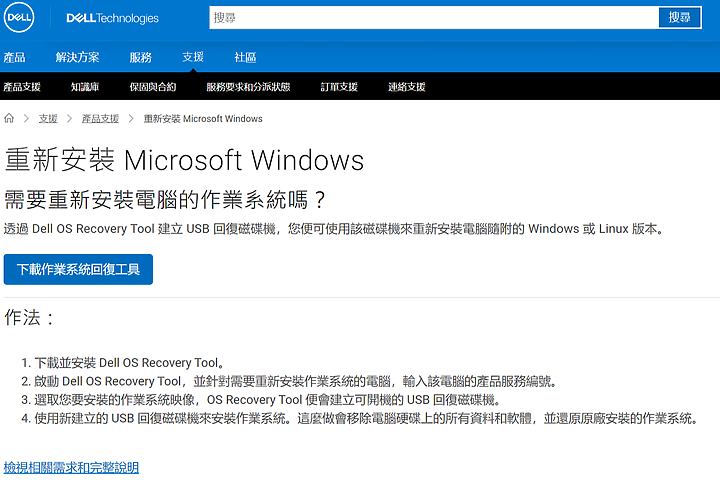This screenshot has width=720, height=492.
Task: Open 知識庫 submenu item
Action: (x=85, y=87)
